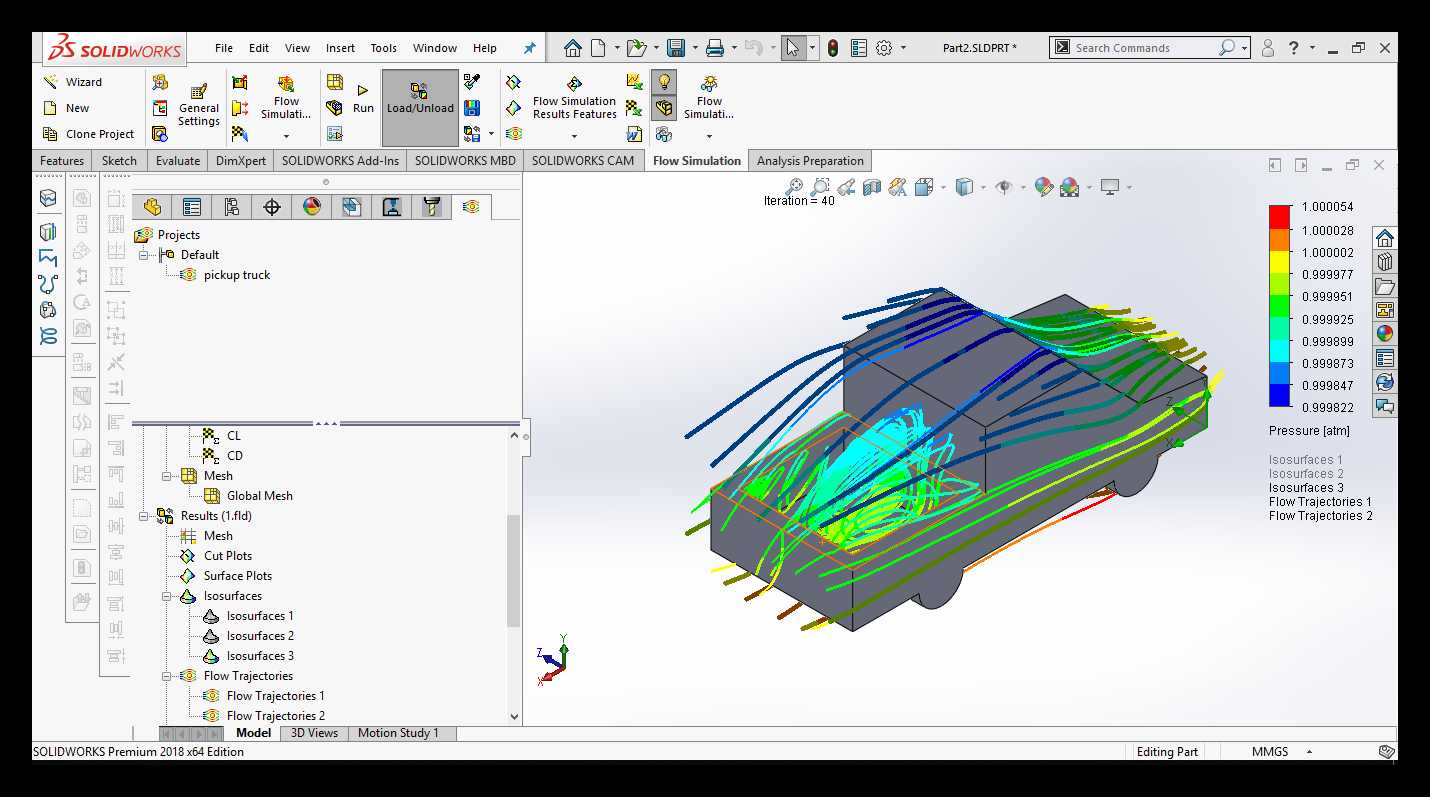Screen dimensions: 1430x797
Task: Toggle display lighting bulb icon
Action: 664,82
